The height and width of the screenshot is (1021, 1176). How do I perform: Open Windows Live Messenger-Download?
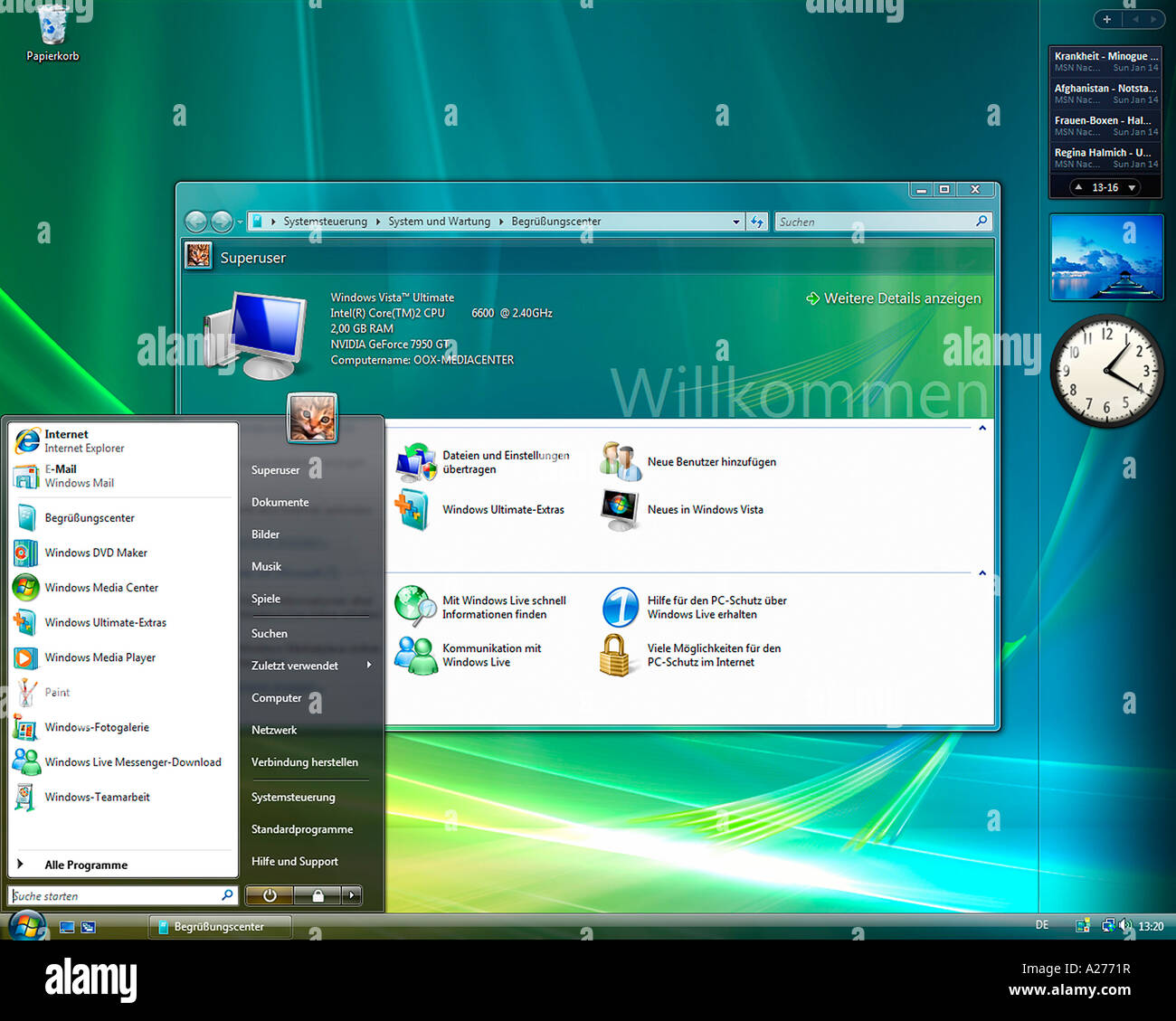coord(123,762)
